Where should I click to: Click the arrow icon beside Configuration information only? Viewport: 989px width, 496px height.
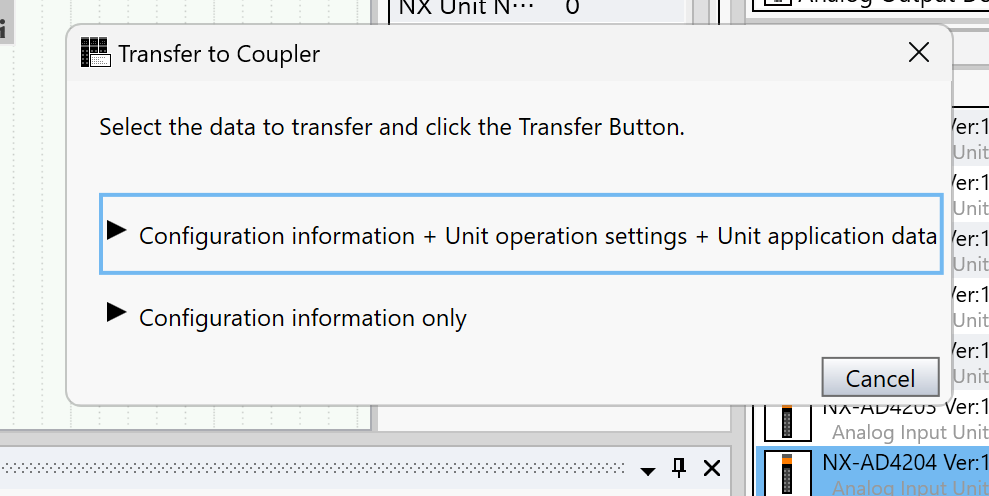(117, 313)
